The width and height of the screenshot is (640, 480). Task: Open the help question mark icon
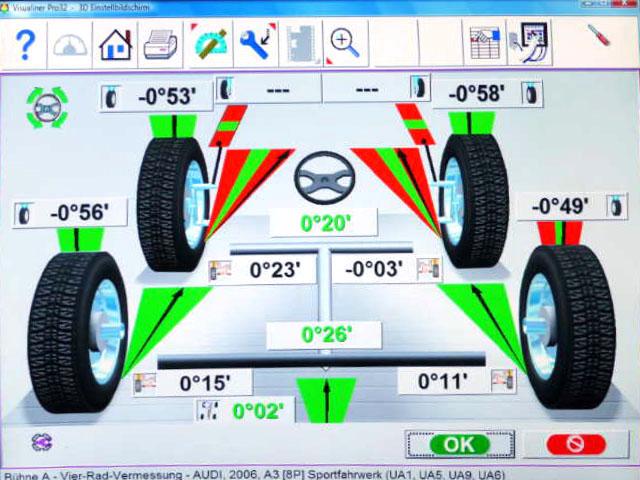pyautogui.click(x=25, y=44)
